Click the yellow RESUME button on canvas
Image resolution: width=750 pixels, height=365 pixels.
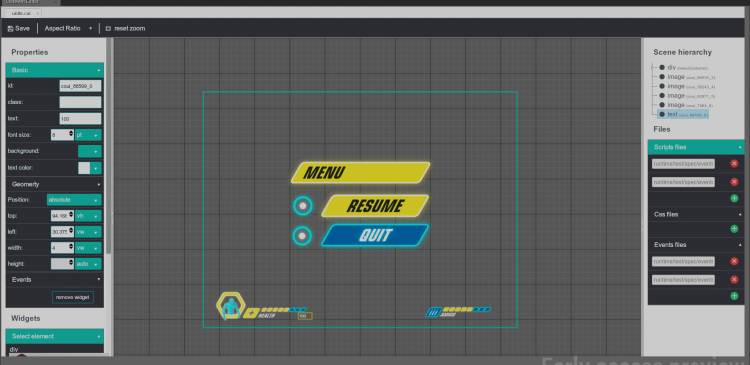[375, 206]
